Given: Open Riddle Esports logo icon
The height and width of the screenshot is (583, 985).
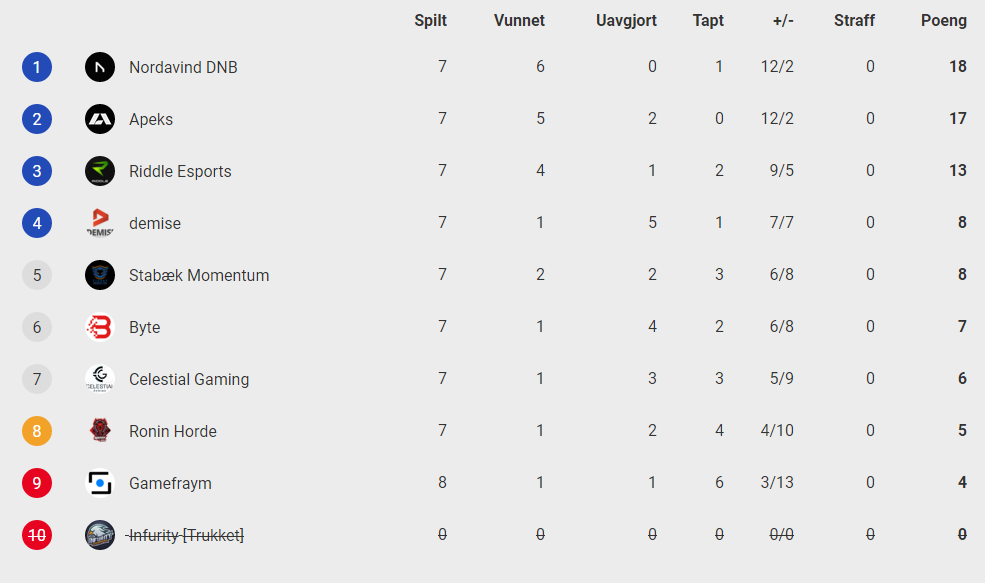Looking at the screenshot, I should [x=100, y=171].
